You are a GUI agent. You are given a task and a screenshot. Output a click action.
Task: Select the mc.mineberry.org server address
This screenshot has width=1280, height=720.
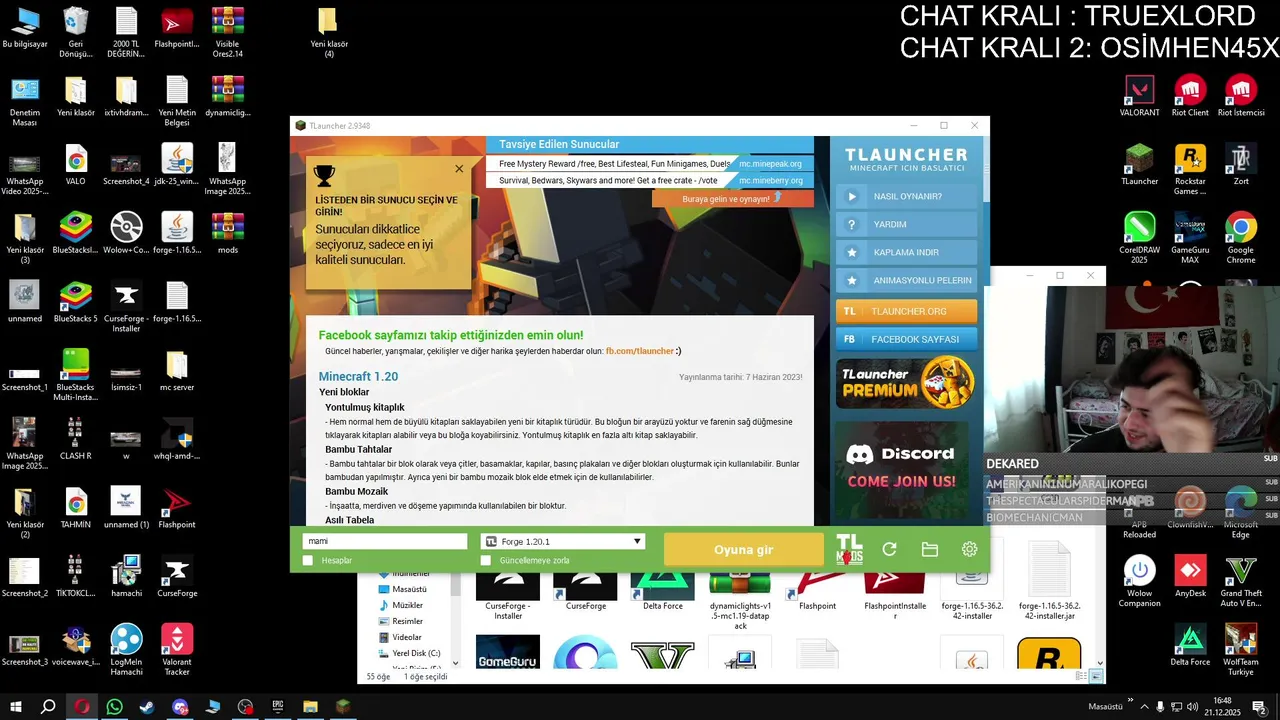click(770, 181)
